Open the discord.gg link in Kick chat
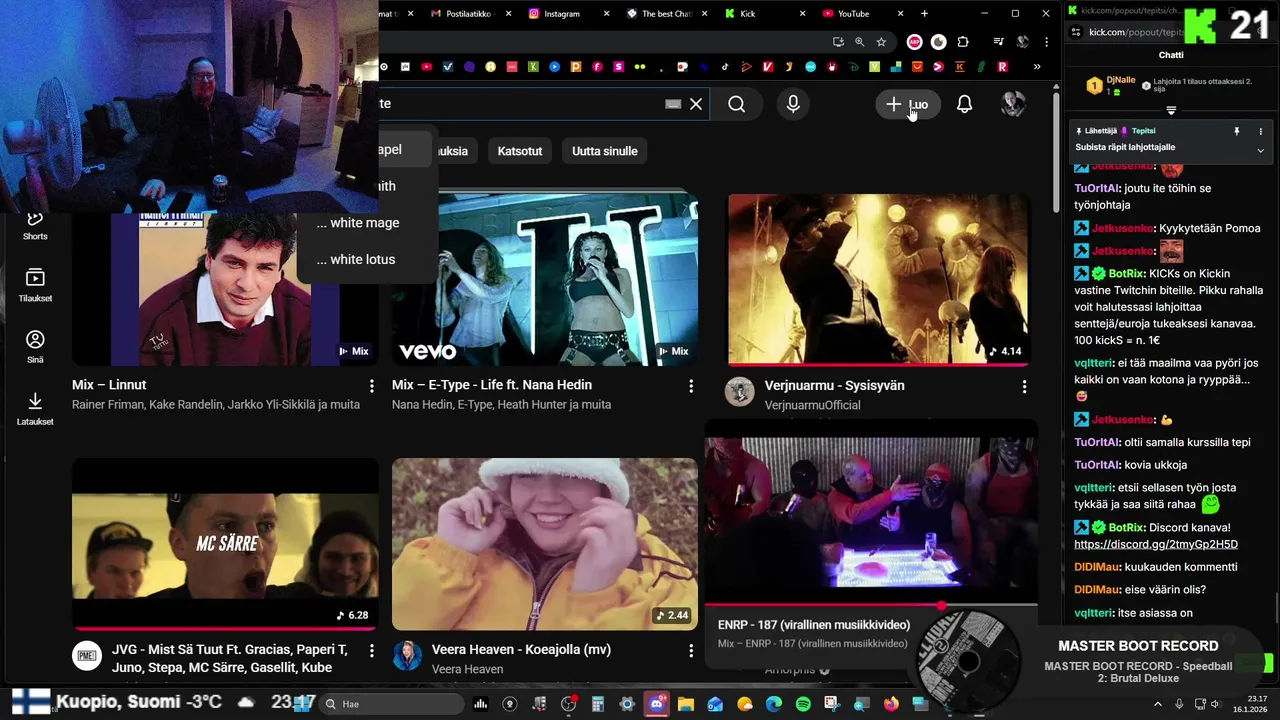Viewport: 1280px width, 720px height. coord(1156,544)
